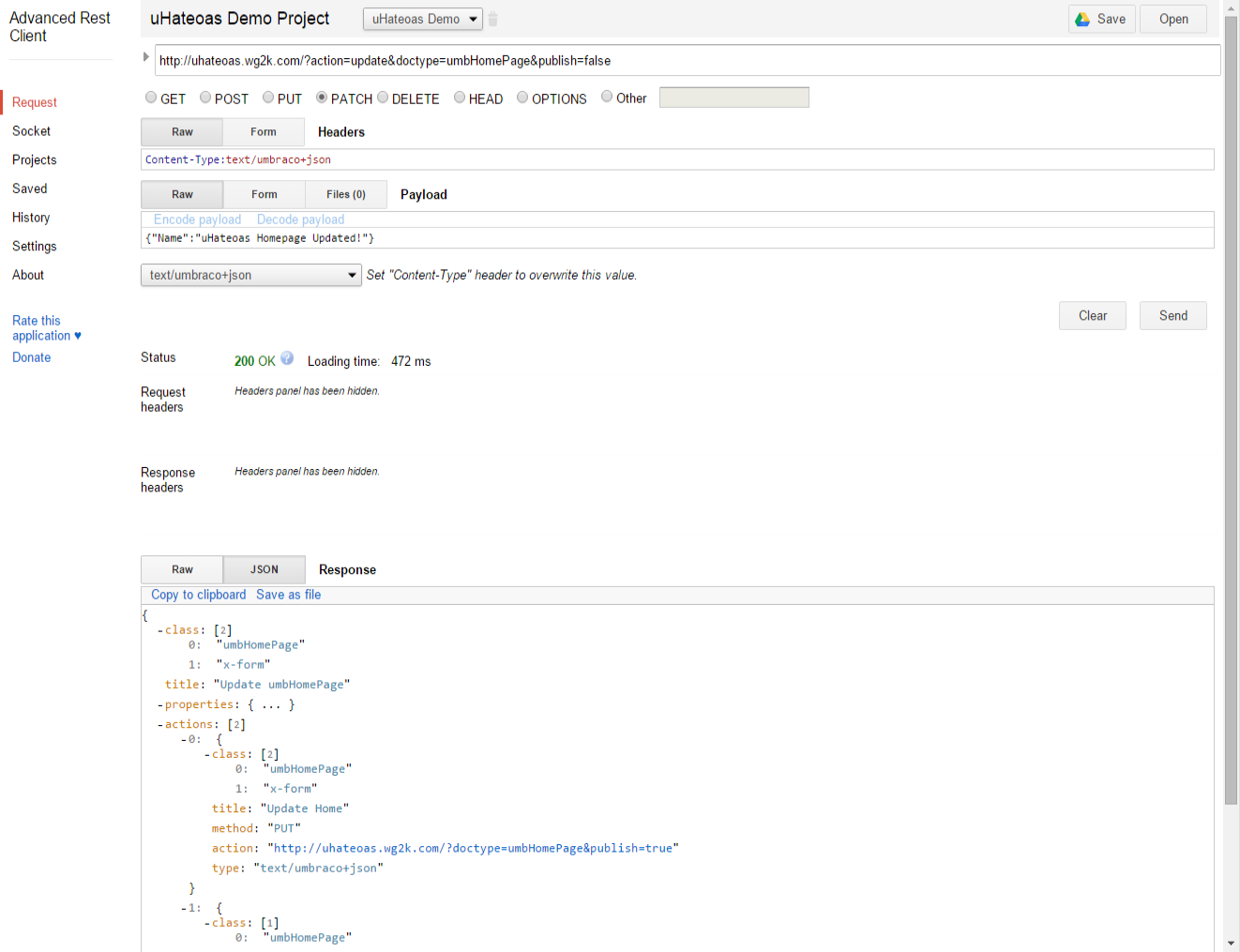
Task: Copy response to clipboard
Action: point(199,595)
